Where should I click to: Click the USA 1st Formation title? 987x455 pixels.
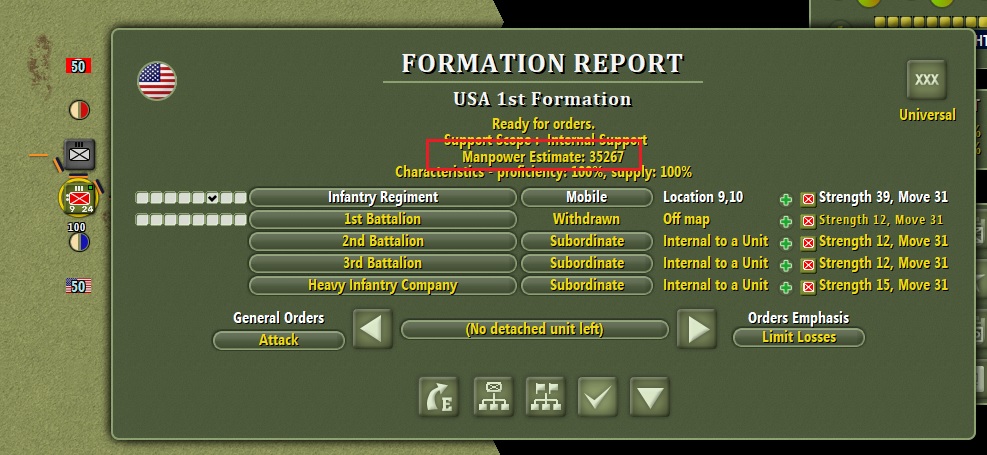click(543, 99)
